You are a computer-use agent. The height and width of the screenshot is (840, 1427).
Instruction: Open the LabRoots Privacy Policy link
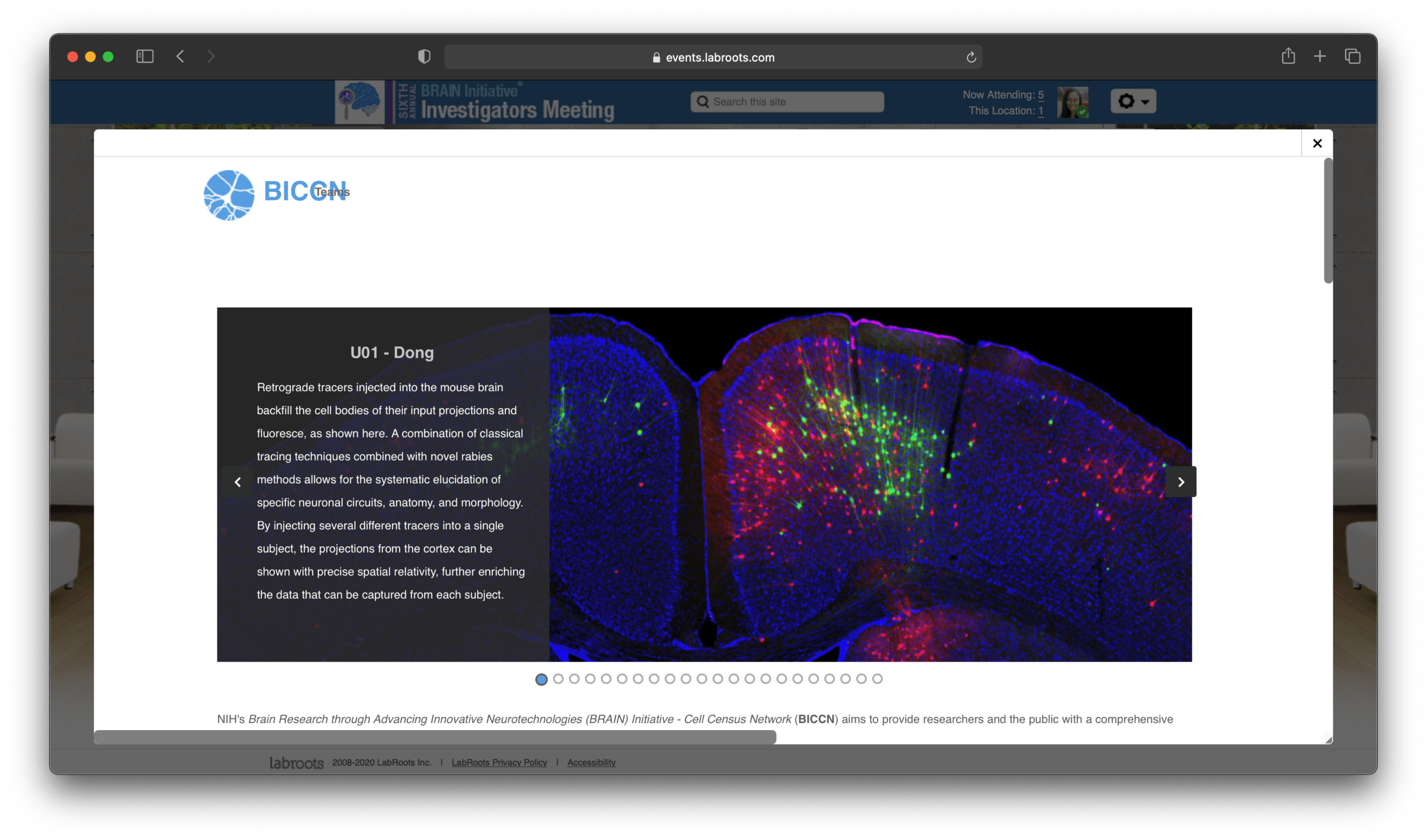click(499, 763)
